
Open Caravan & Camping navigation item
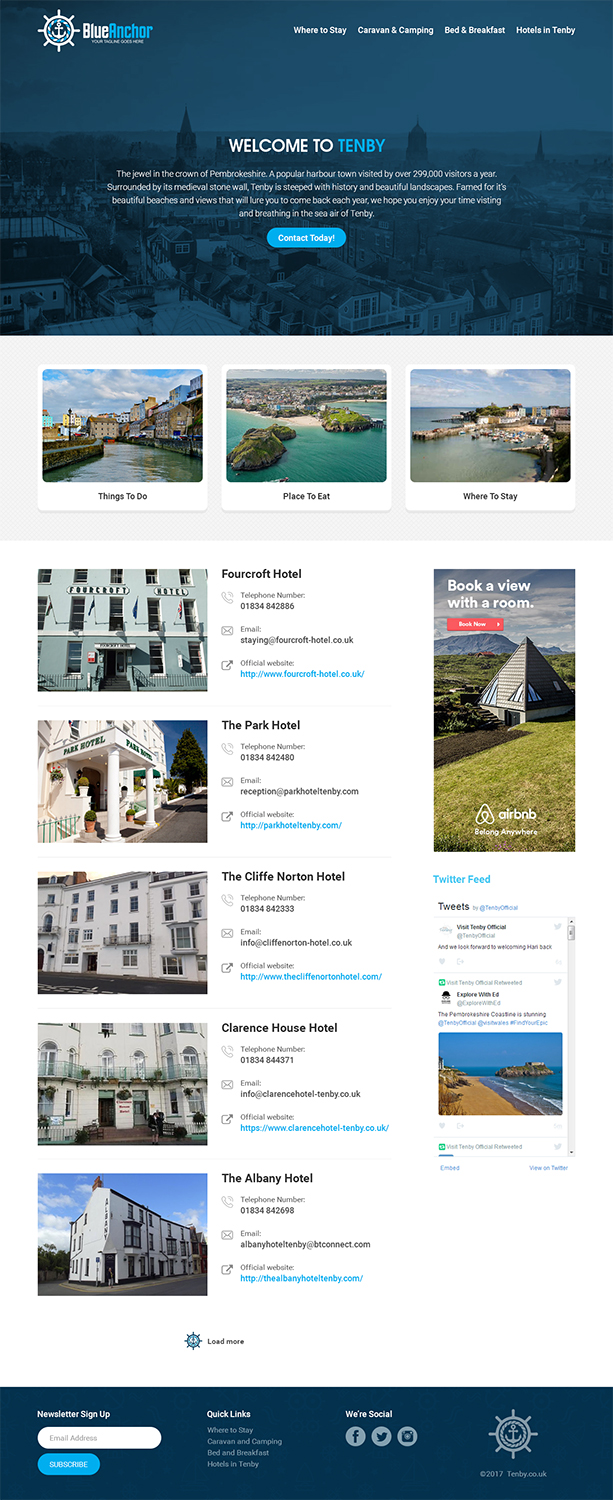[x=396, y=30]
